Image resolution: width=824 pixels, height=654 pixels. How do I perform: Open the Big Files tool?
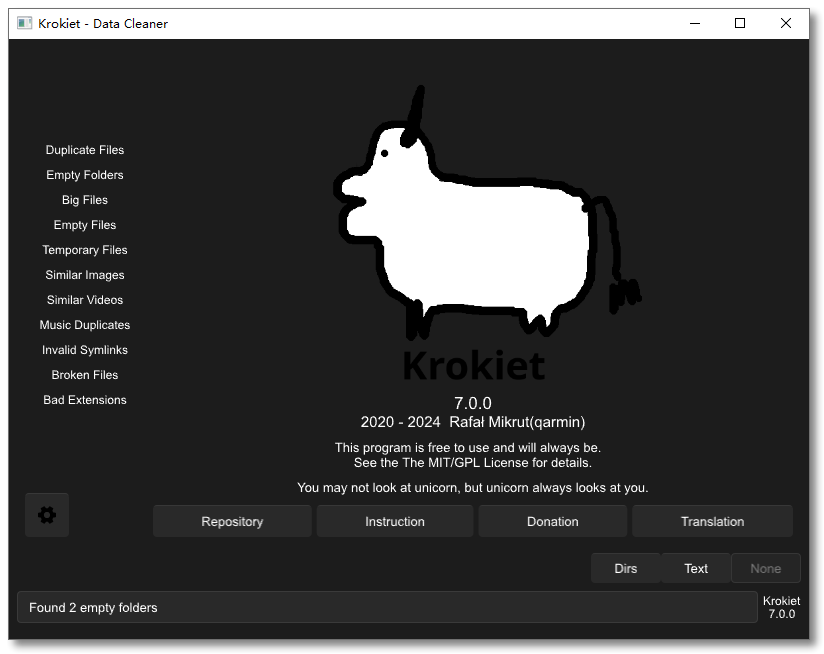[x=85, y=200]
